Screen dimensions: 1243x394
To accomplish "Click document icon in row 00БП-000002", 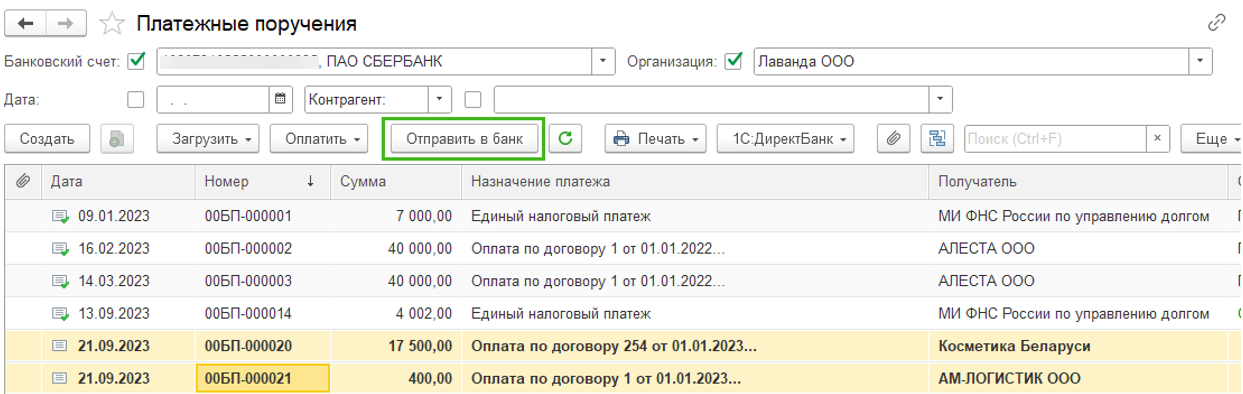I will click(60, 248).
